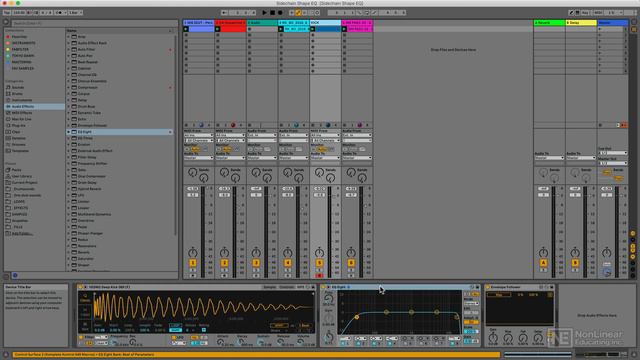Image resolution: width=640 pixels, height=360 pixels.
Task: Open KICK track MIDI From dropdown
Action: (325, 135)
